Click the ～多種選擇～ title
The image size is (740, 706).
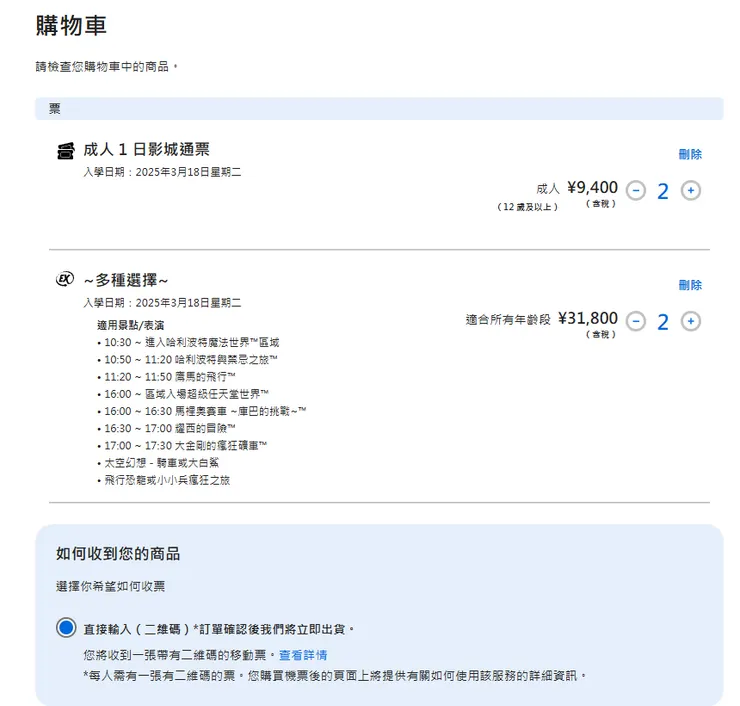[x=126, y=280]
